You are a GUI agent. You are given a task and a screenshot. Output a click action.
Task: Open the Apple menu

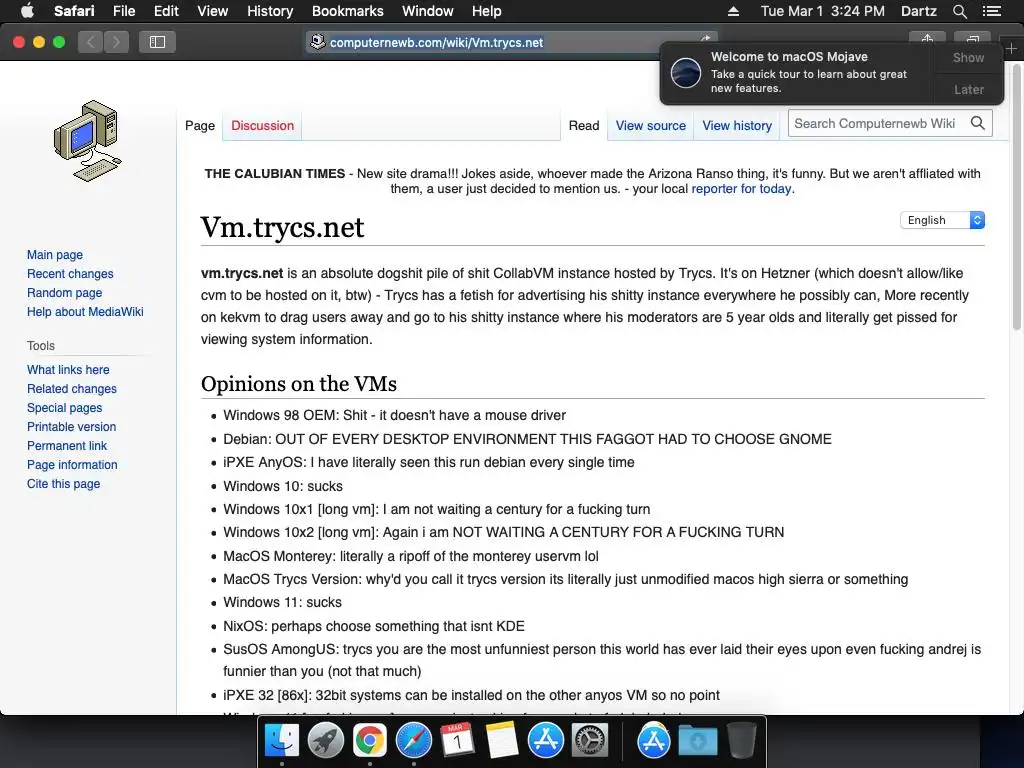(27, 11)
